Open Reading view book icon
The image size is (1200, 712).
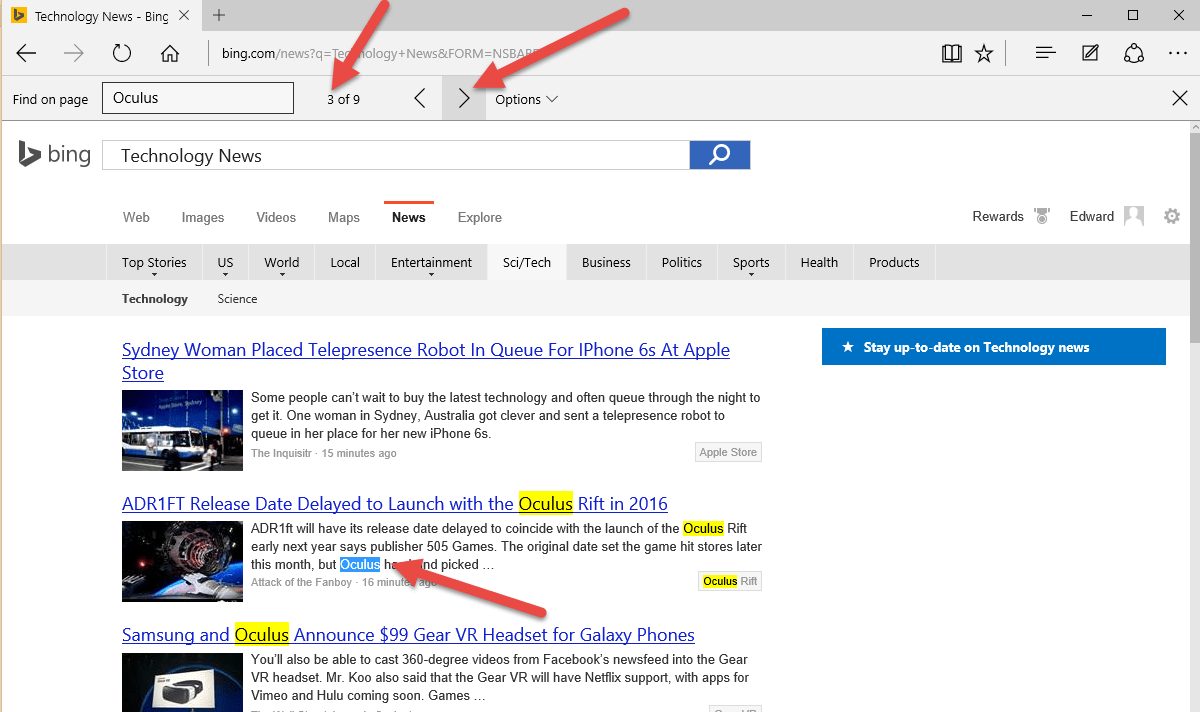[x=952, y=53]
